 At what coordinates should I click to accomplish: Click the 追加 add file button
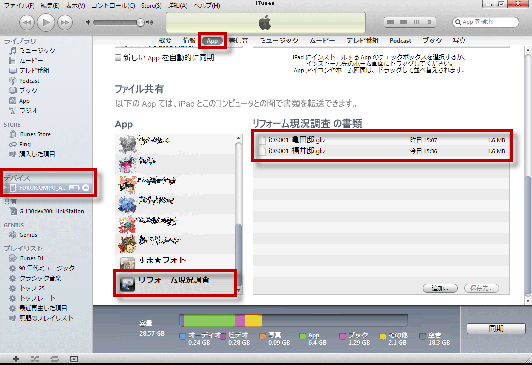point(440,288)
